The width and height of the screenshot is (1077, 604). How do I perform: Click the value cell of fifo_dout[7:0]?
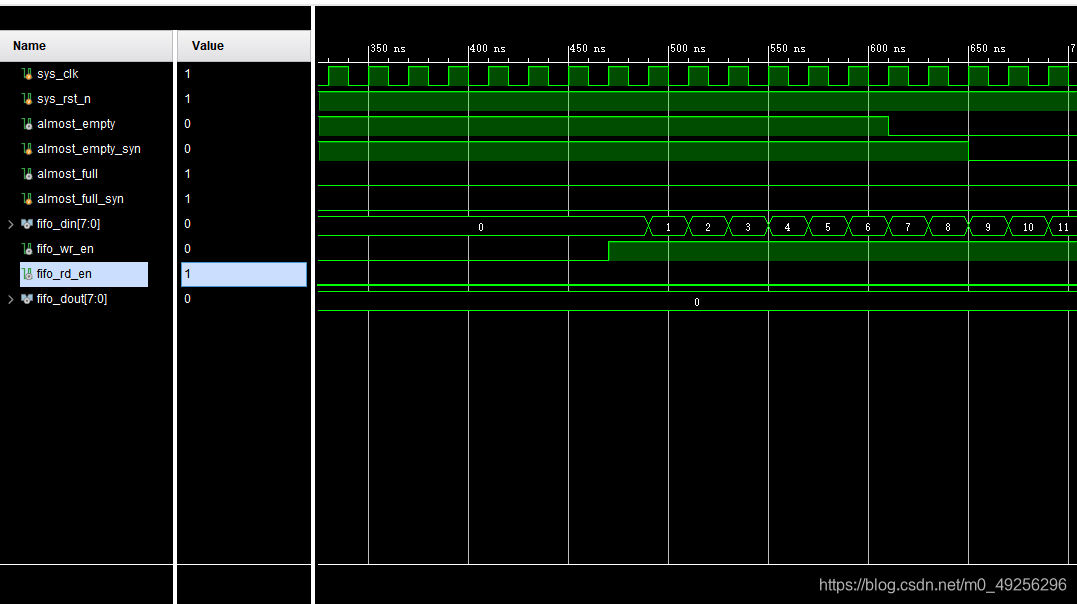point(244,299)
